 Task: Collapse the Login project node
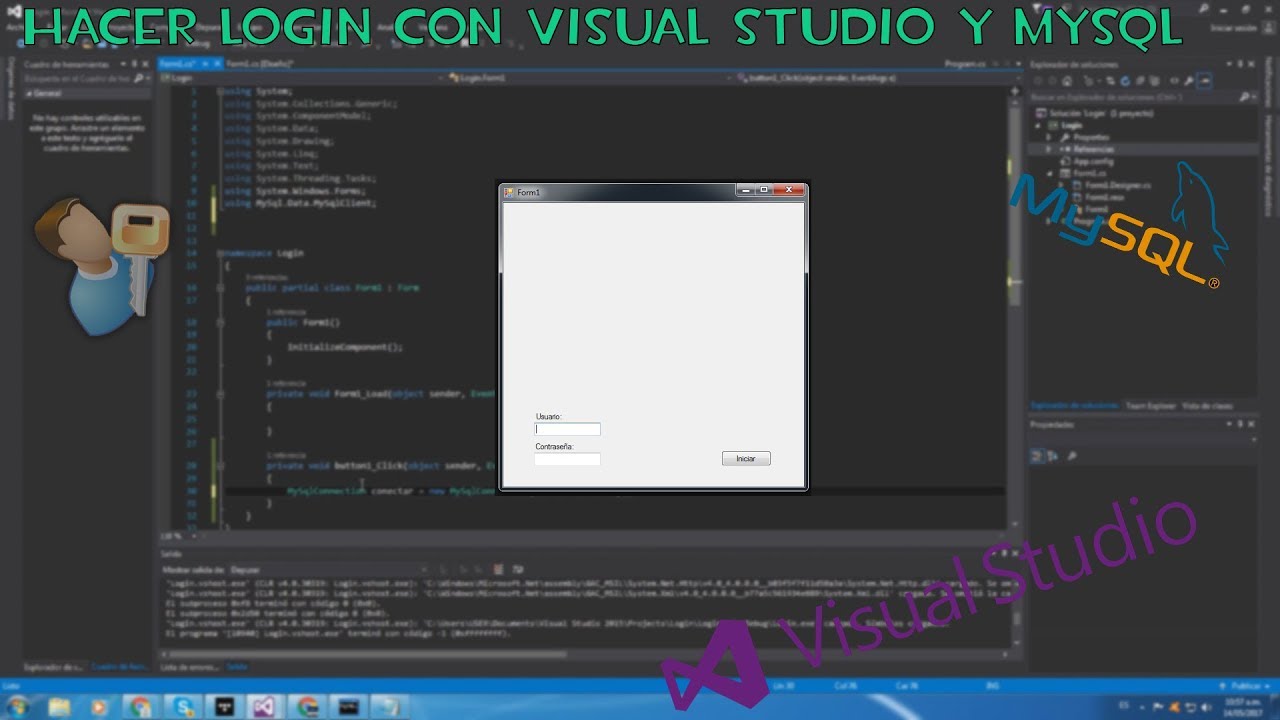click(1039, 125)
